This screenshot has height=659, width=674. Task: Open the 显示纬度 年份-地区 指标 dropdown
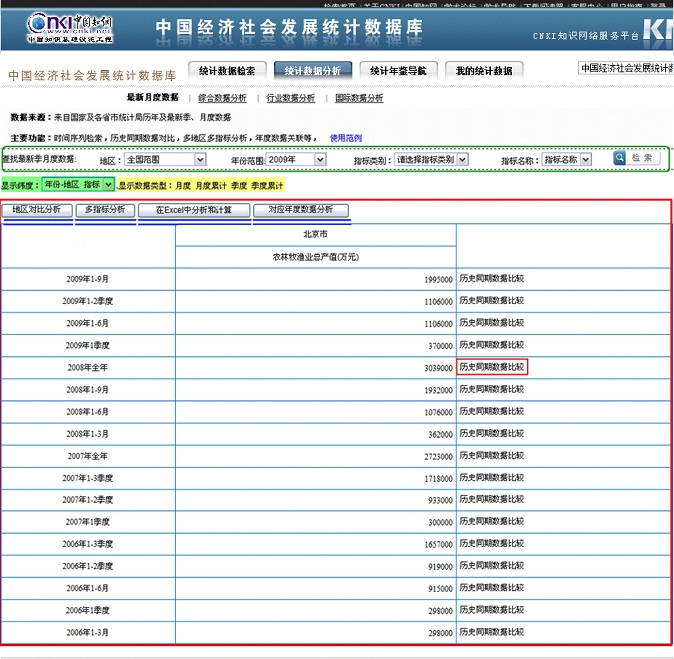[x=78, y=185]
